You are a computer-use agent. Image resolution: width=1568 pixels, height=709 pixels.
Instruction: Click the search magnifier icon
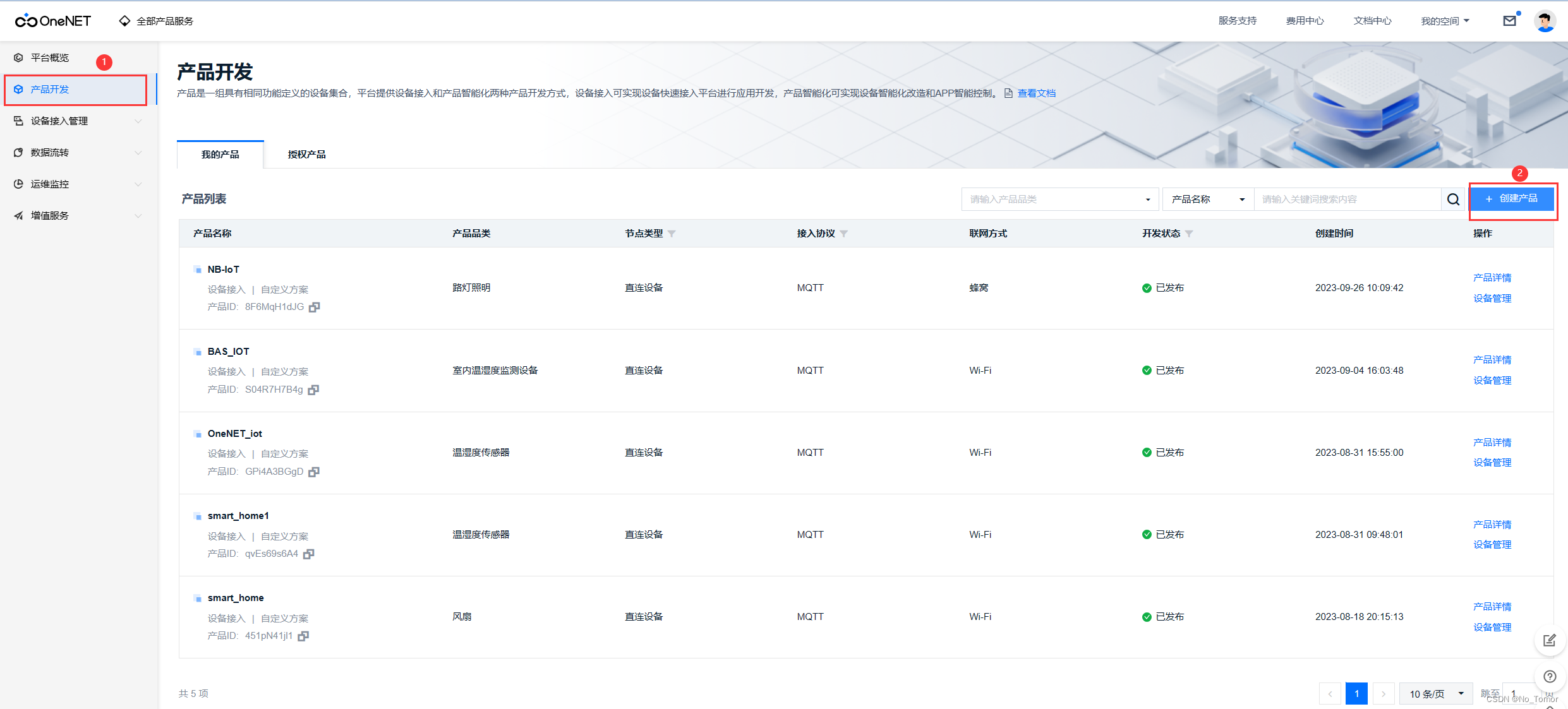click(x=1453, y=200)
